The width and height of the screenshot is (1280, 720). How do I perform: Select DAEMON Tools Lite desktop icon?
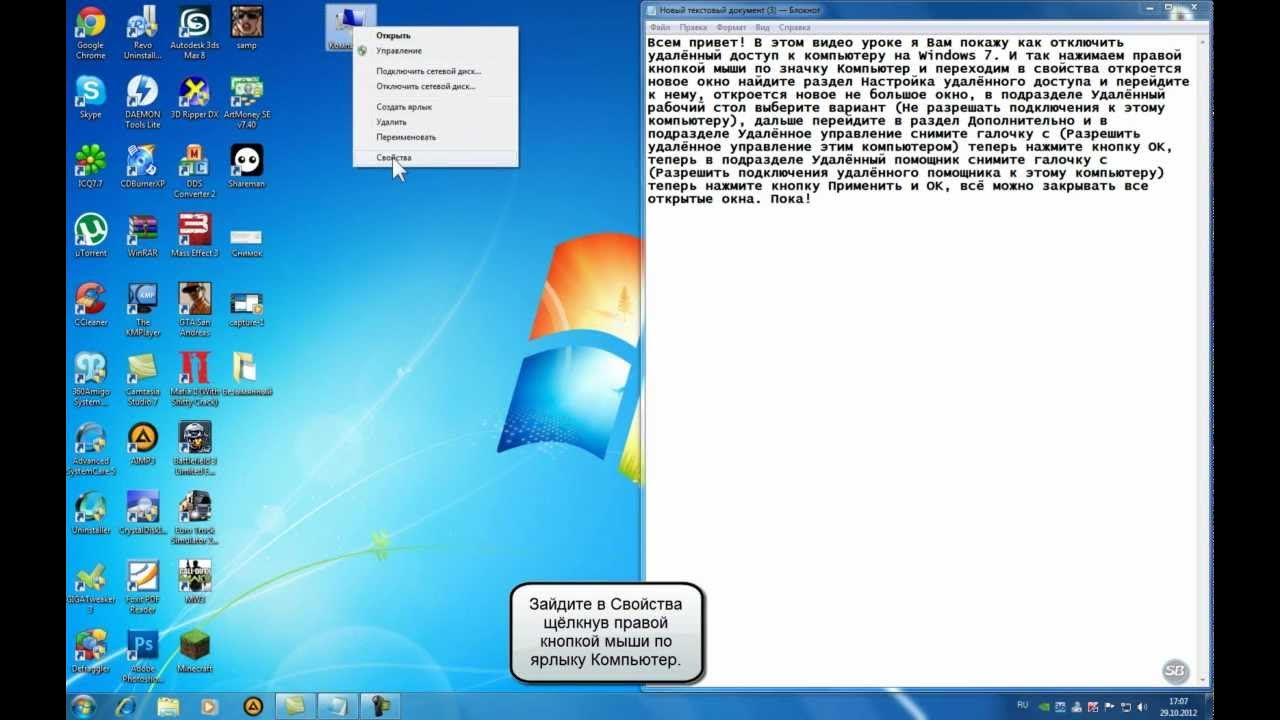[x=142, y=102]
